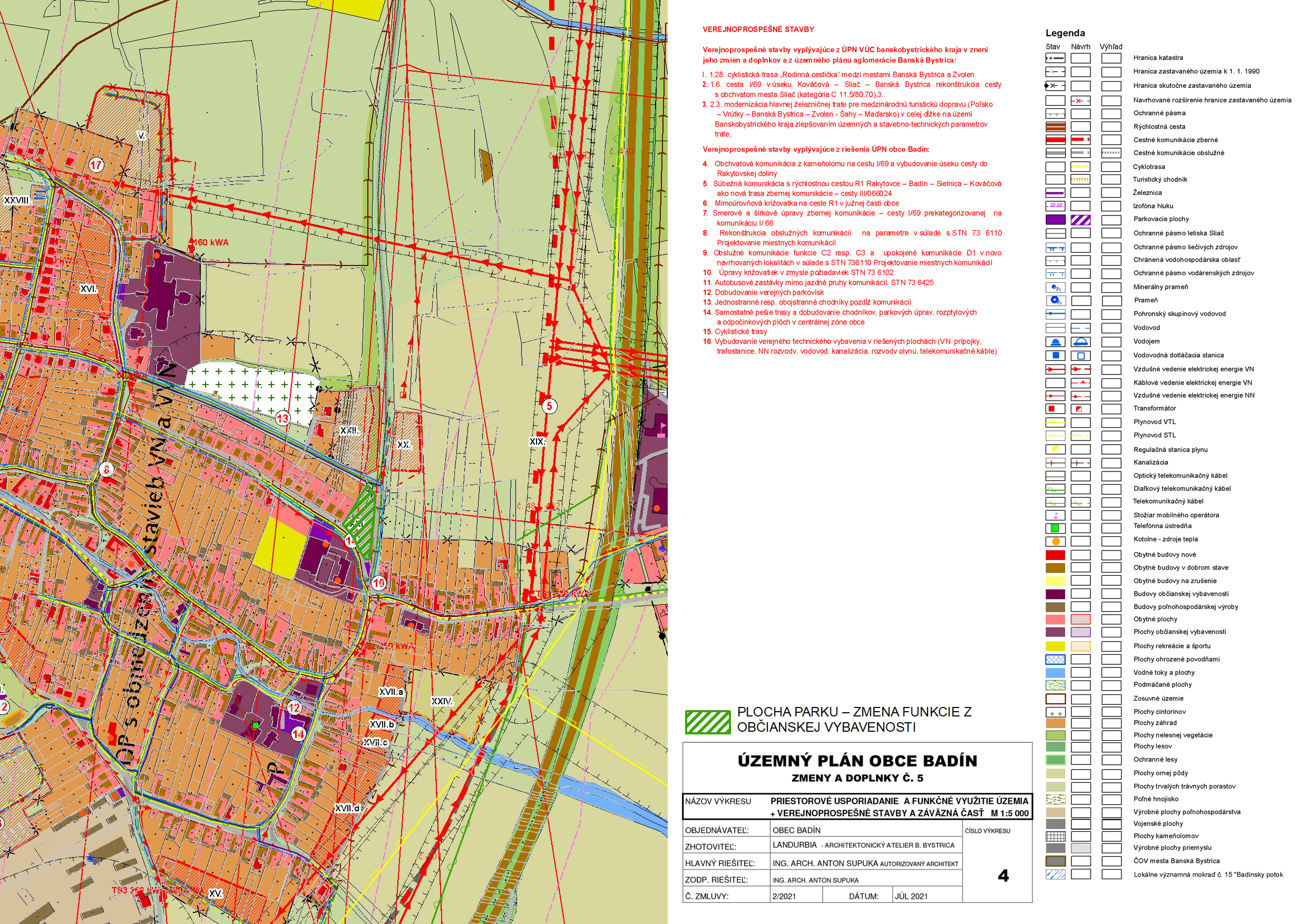Click the Vodovodná dotláčacia stanica Návrh symbol

pyautogui.click(x=1080, y=356)
